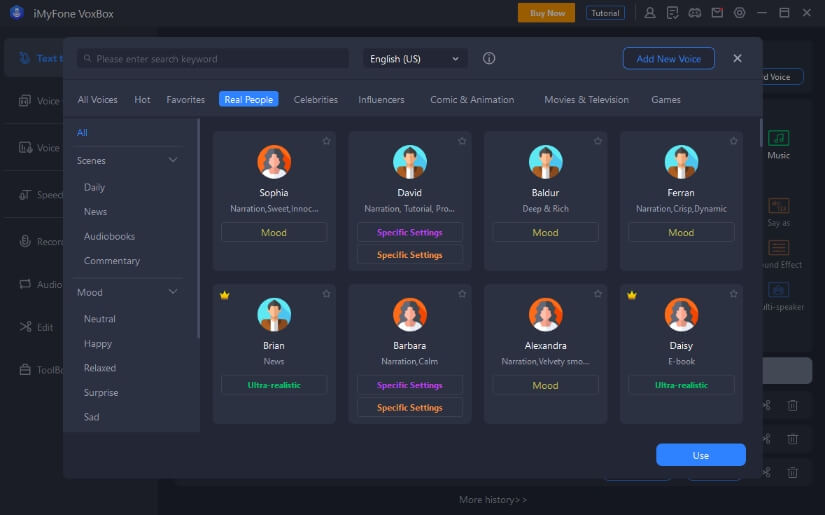
Task: Close the voice selection dialog
Action: (x=737, y=58)
